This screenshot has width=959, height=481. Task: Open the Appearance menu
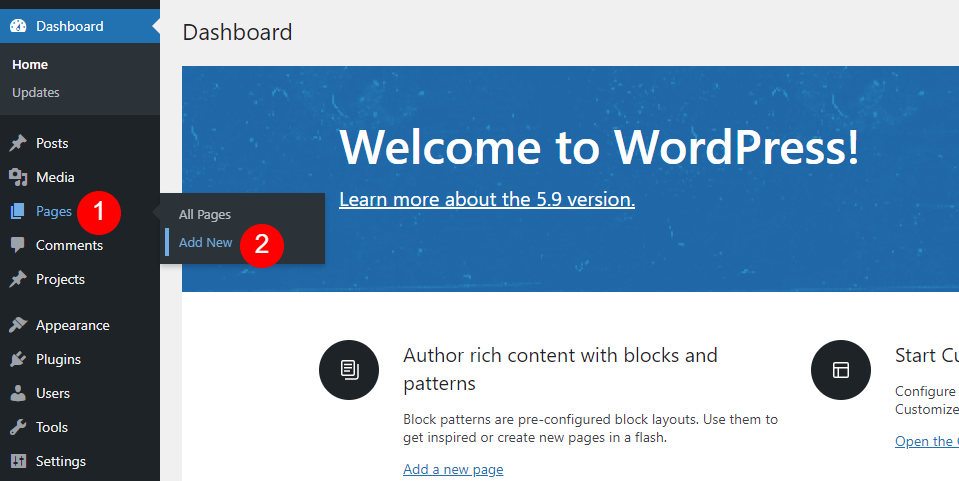point(80,325)
